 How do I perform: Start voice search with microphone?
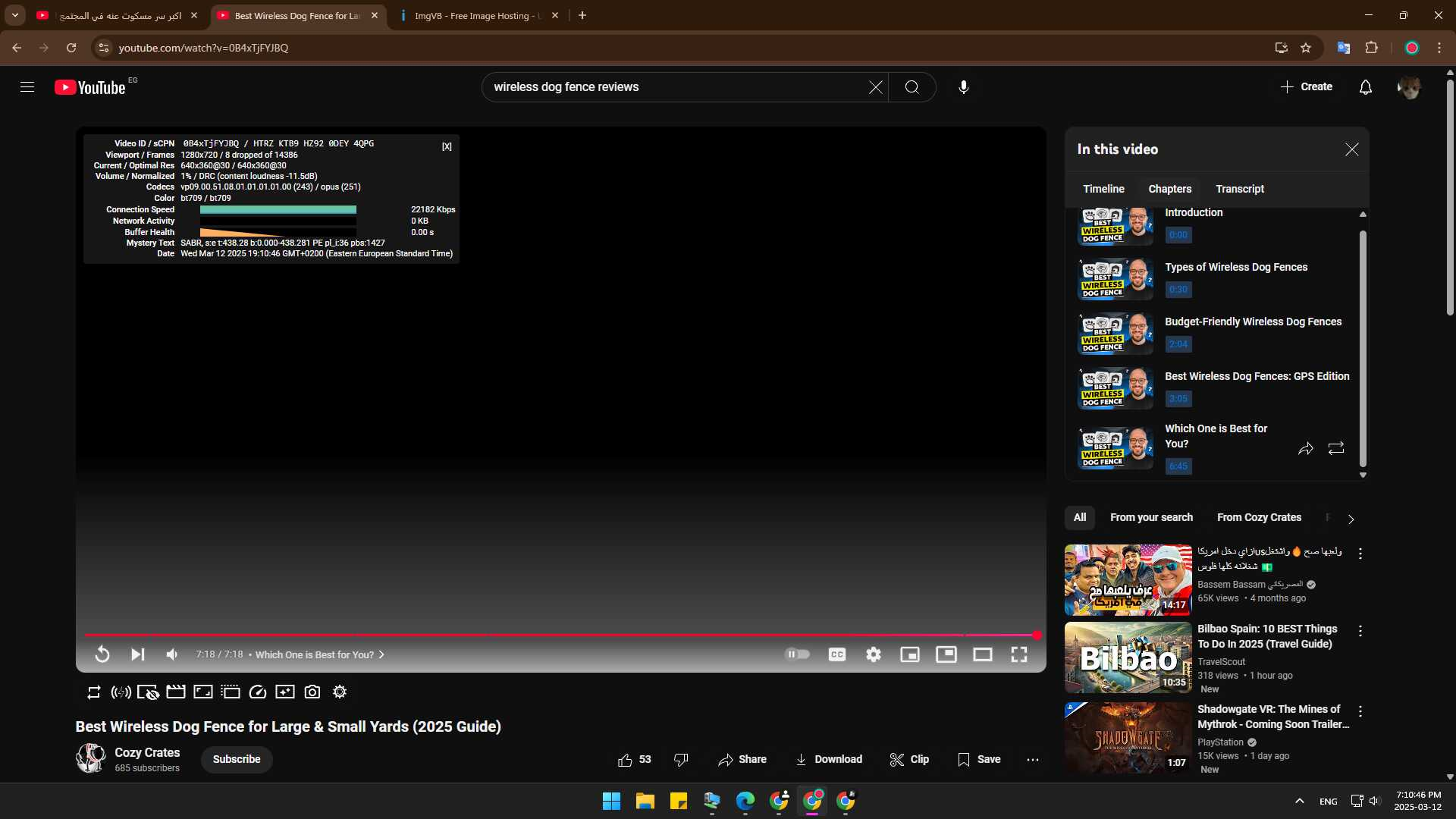tap(963, 87)
